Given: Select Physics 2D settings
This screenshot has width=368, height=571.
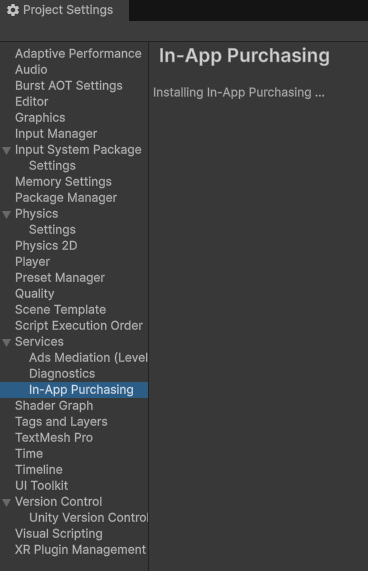Looking at the screenshot, I should click(46, 246).
